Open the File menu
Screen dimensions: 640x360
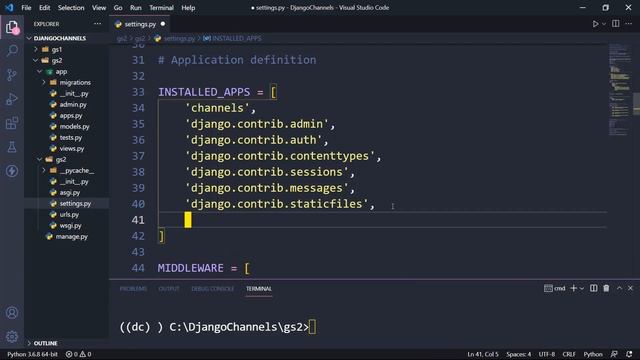pyautogui.click(x=26, y=8)
